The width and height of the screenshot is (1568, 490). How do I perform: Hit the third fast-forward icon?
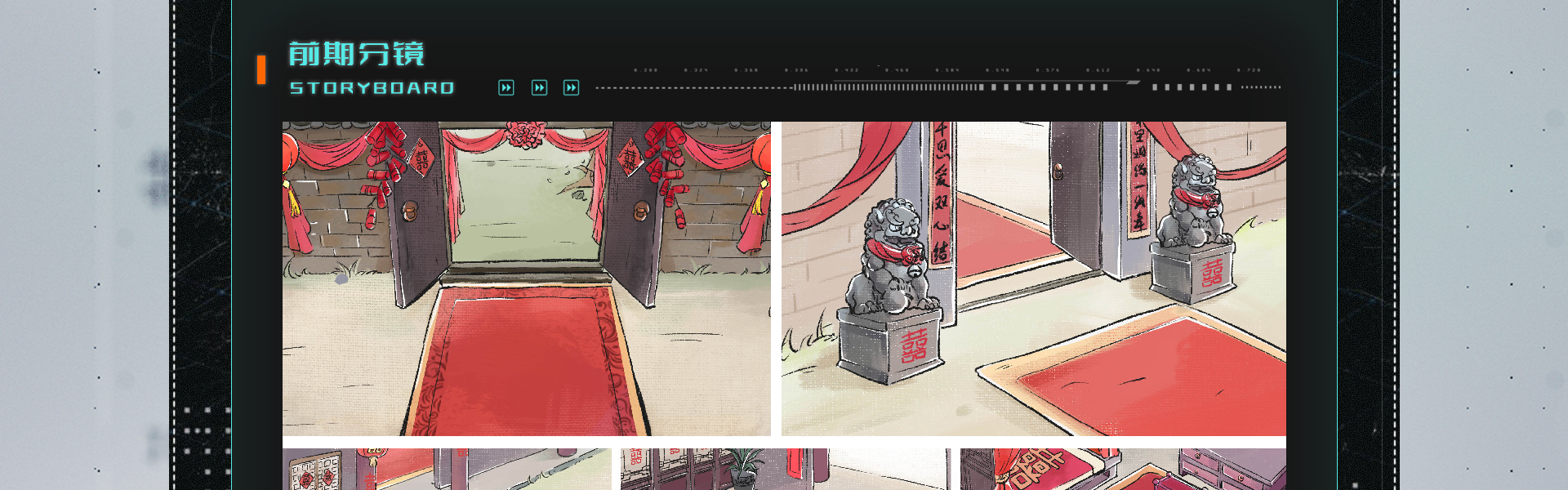(x=571, y=87)
